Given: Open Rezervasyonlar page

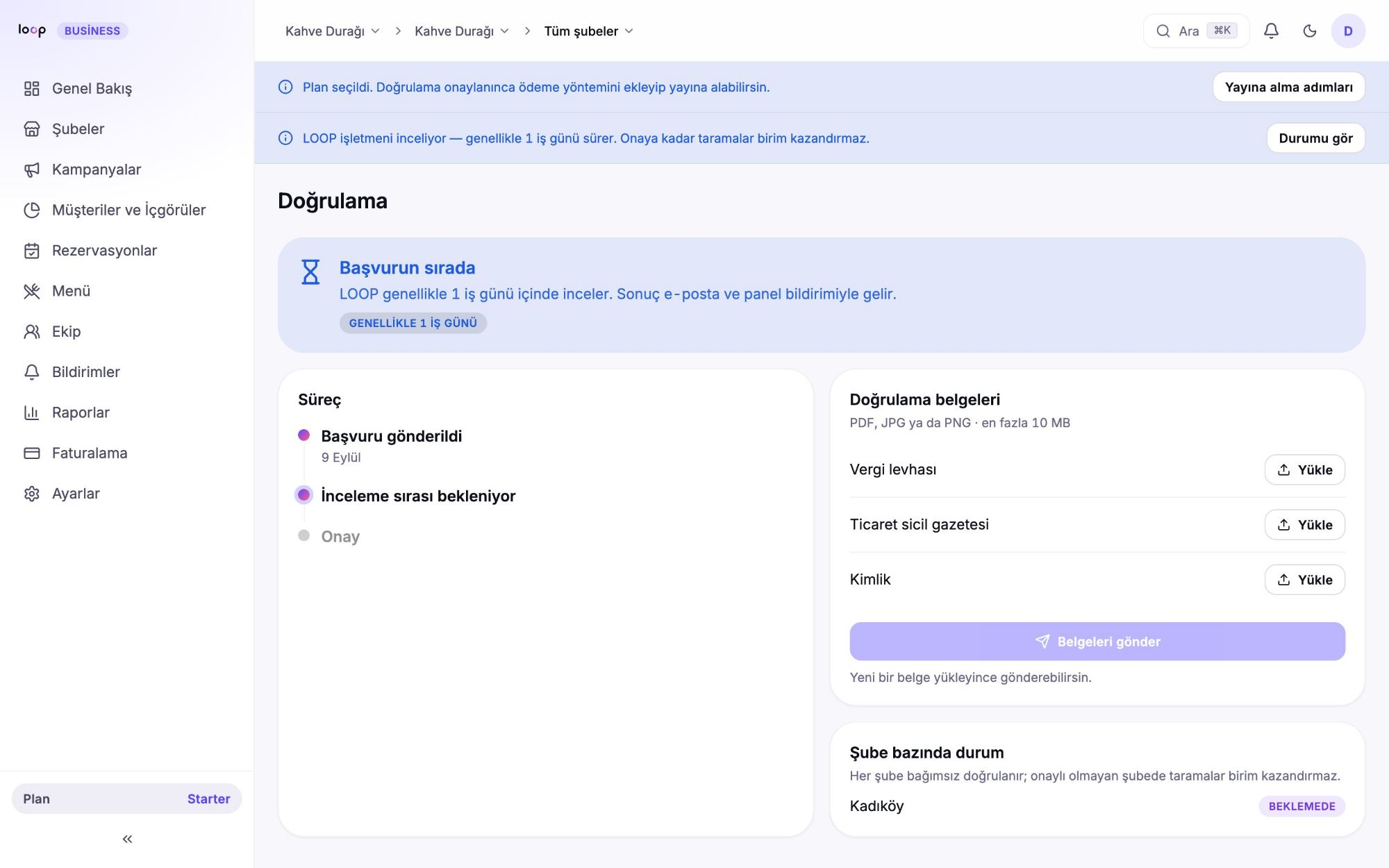Looking at the screenshot, I should pos(127,251).
